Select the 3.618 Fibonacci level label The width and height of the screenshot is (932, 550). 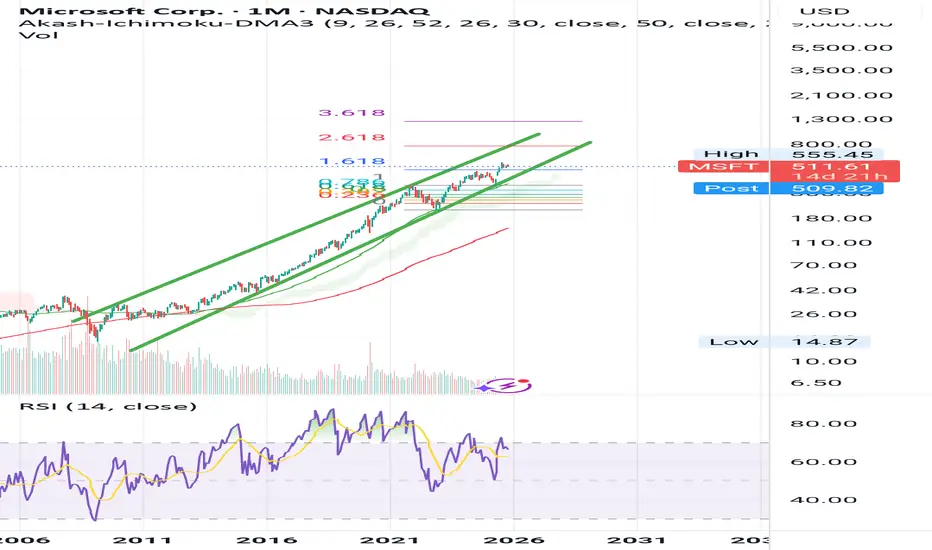point(351,112)
